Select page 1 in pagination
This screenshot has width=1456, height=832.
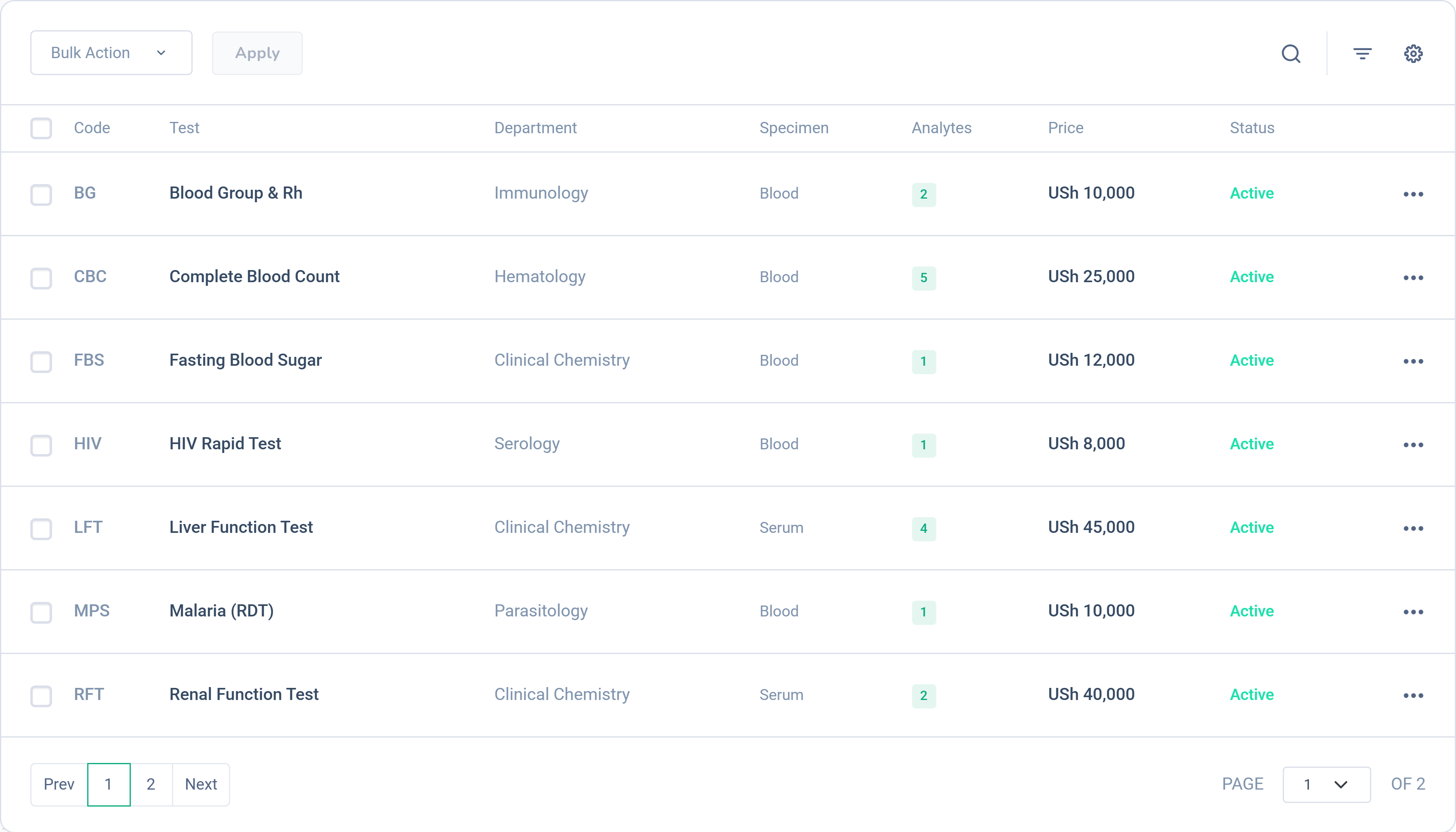109,784
